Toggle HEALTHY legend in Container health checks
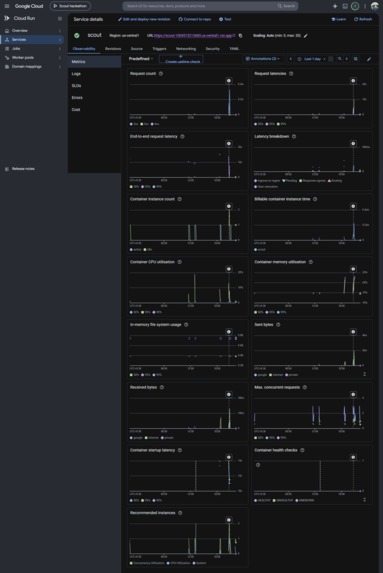 pyautogui.click(x=262, y=501)
